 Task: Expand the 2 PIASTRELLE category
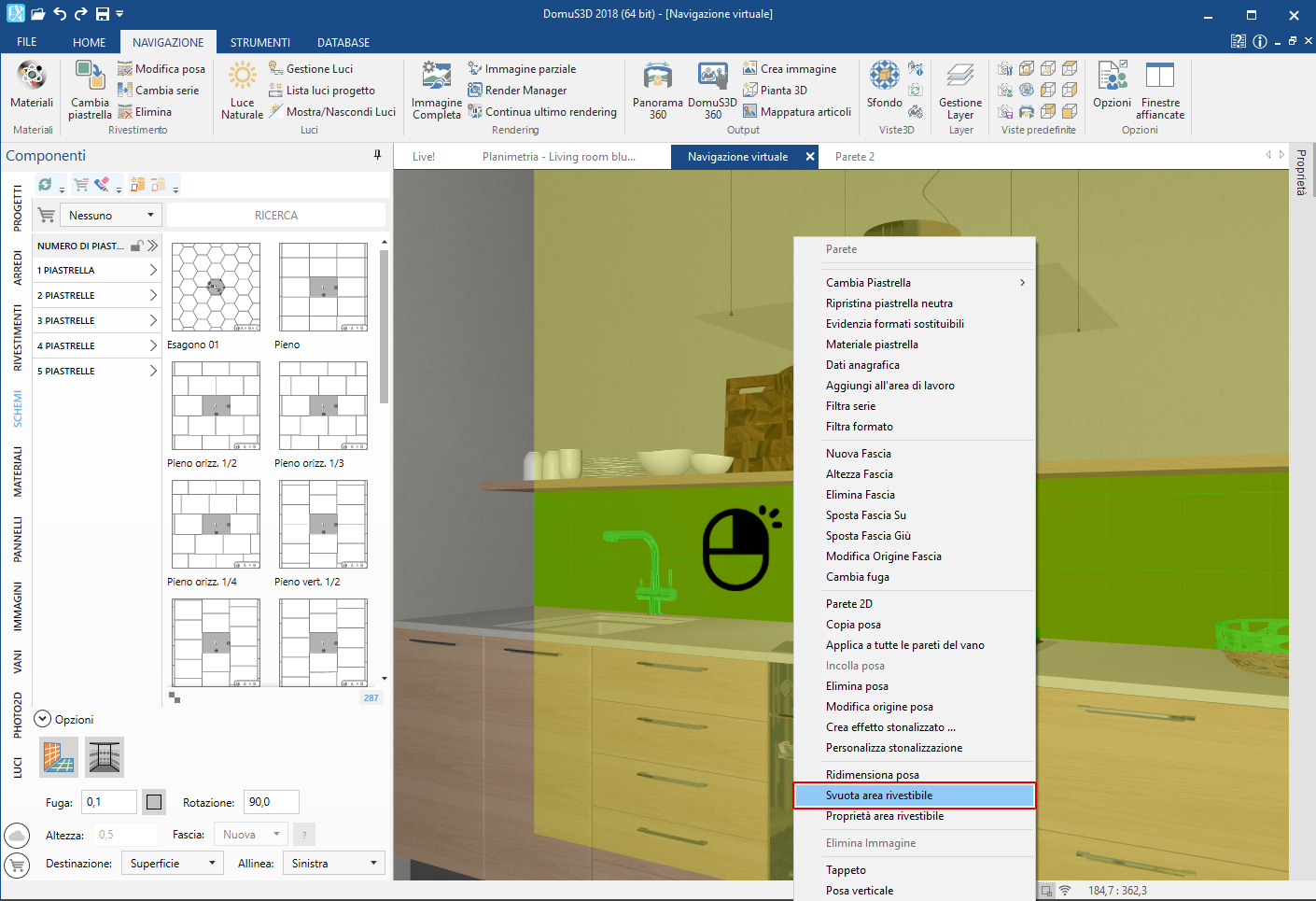tap(97, 295)
